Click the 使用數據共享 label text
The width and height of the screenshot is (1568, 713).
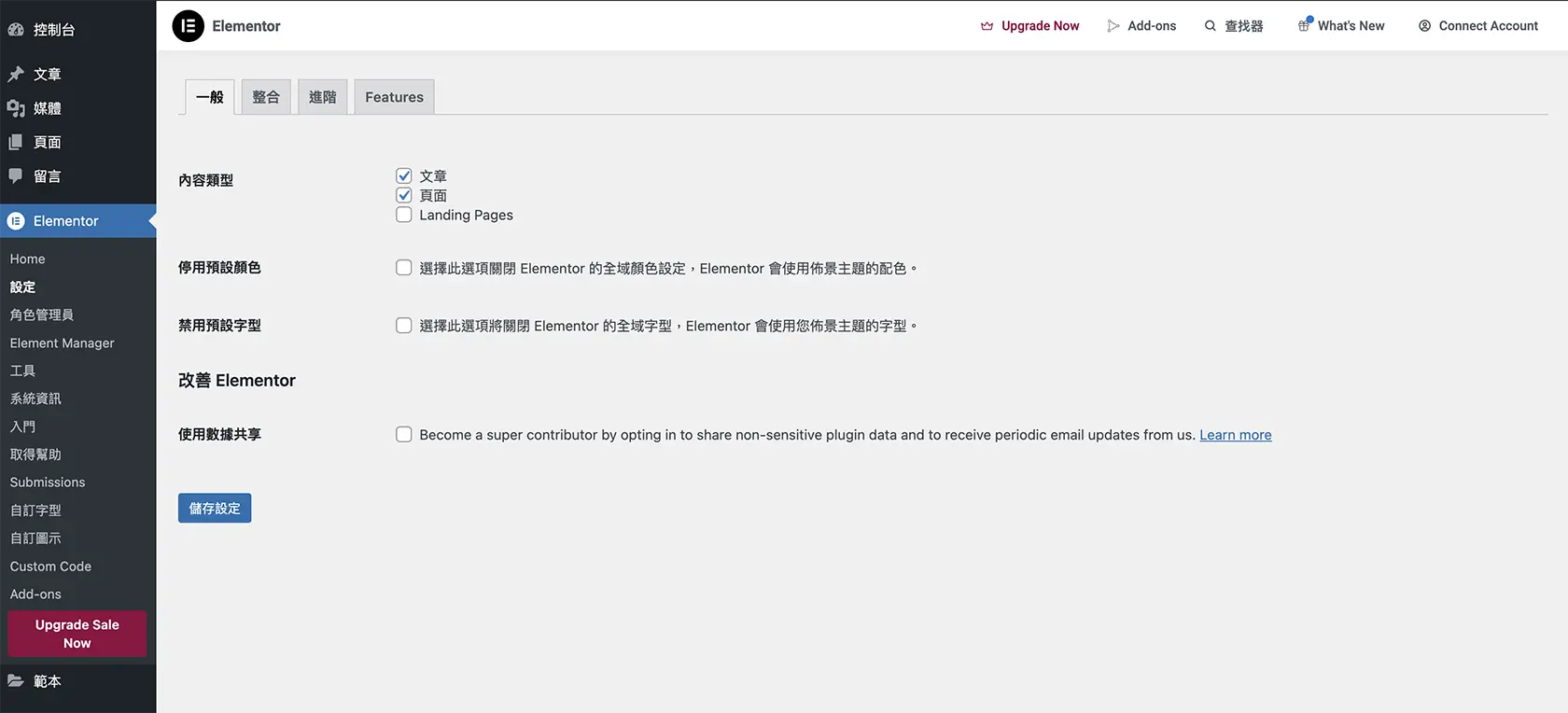coord(220,434)
